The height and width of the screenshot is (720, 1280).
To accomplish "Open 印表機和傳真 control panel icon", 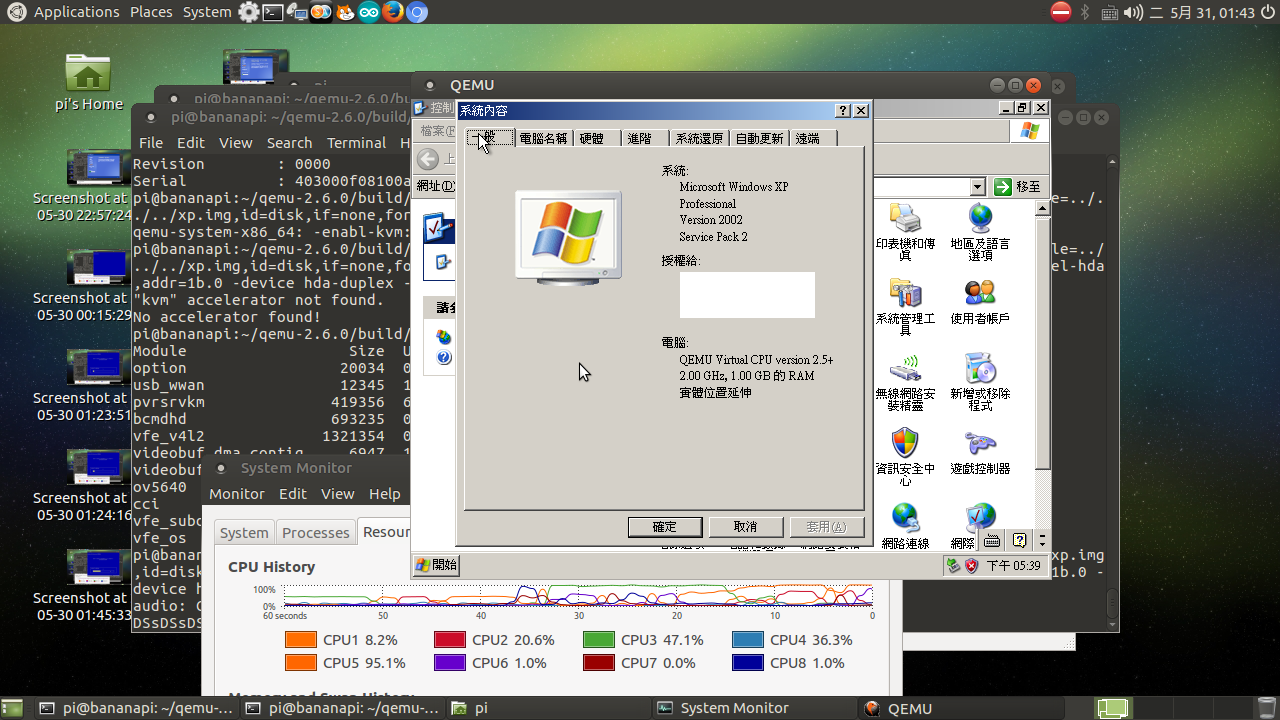I will tap(905, 232).
